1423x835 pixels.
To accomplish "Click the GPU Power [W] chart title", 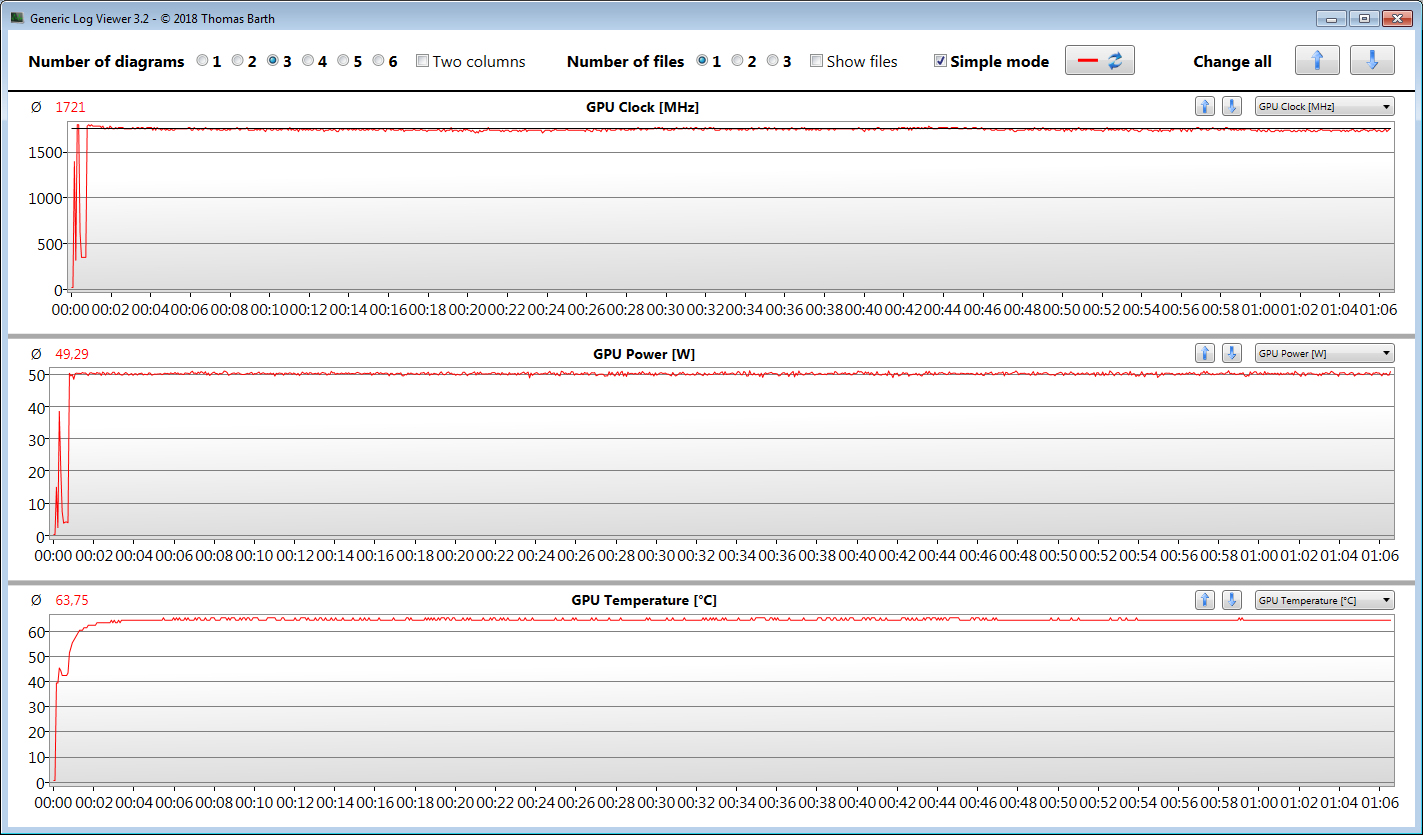I will coord(644,354).
